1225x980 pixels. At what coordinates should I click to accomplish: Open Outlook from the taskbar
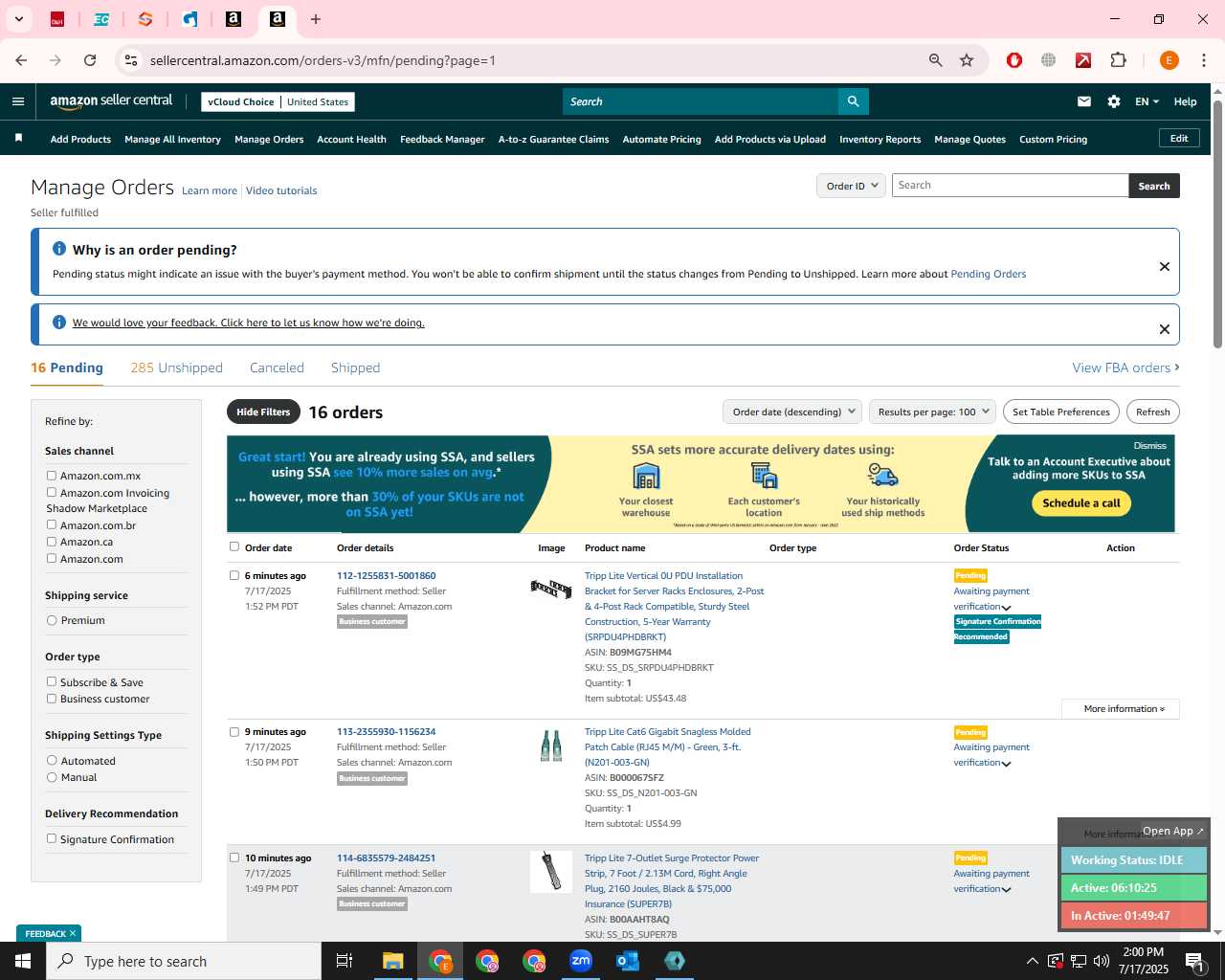[x=628, y=961]
